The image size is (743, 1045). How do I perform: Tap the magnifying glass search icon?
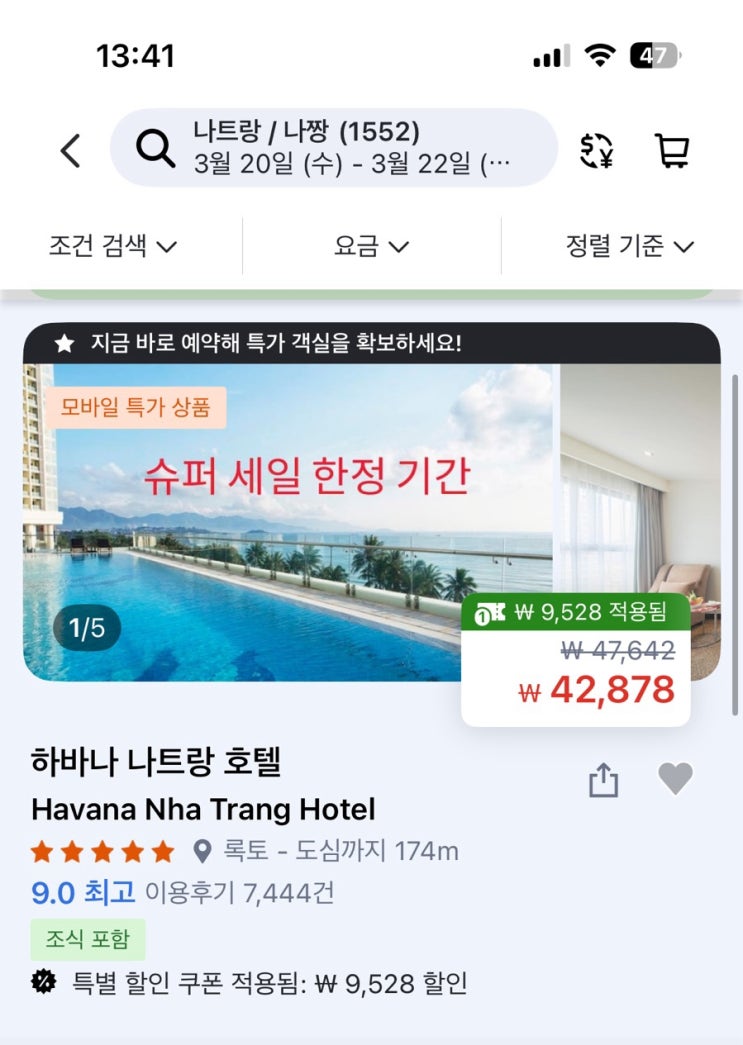[155, 149]
